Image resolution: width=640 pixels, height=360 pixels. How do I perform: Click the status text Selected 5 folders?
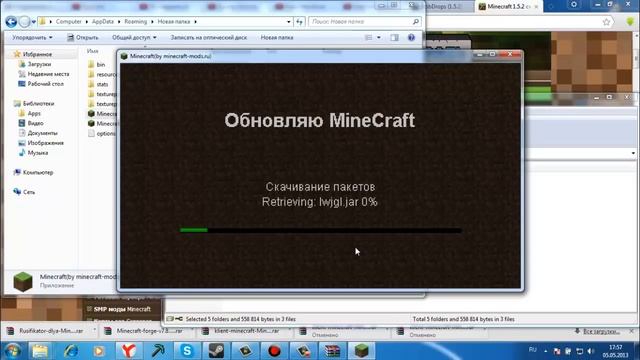click(x=241, y=319)
